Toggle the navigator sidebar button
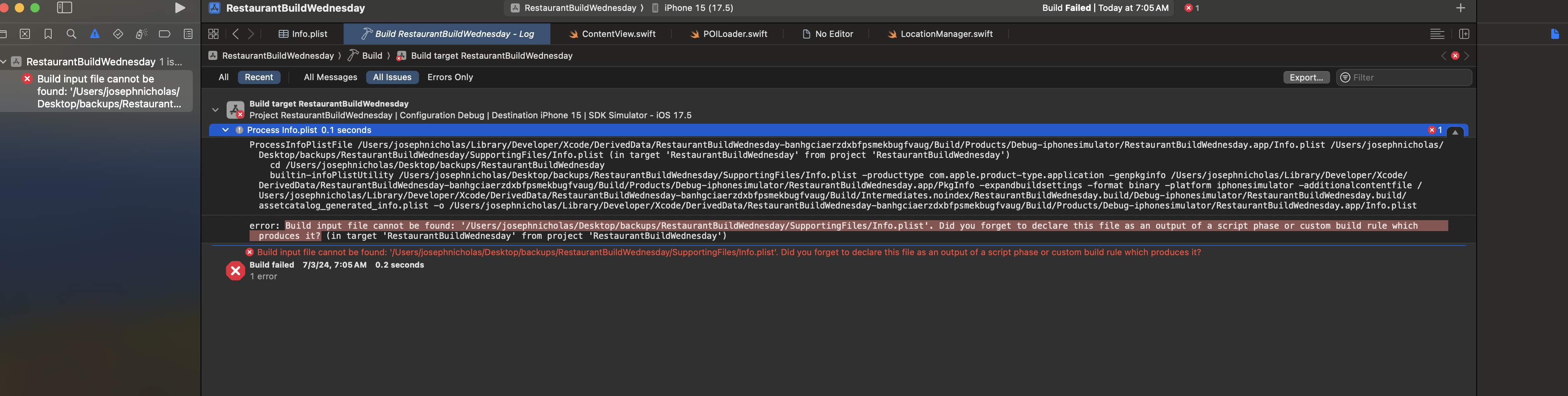Screen dimensions: 1568x396 [65, 8]
